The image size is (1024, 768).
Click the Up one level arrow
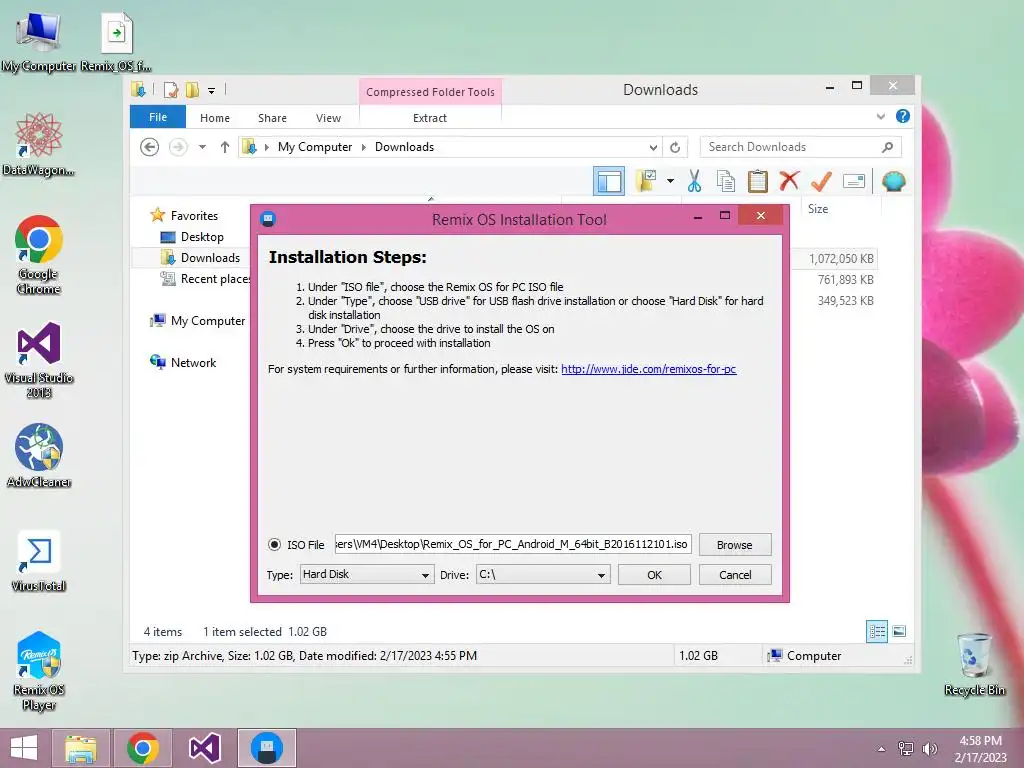225,147
